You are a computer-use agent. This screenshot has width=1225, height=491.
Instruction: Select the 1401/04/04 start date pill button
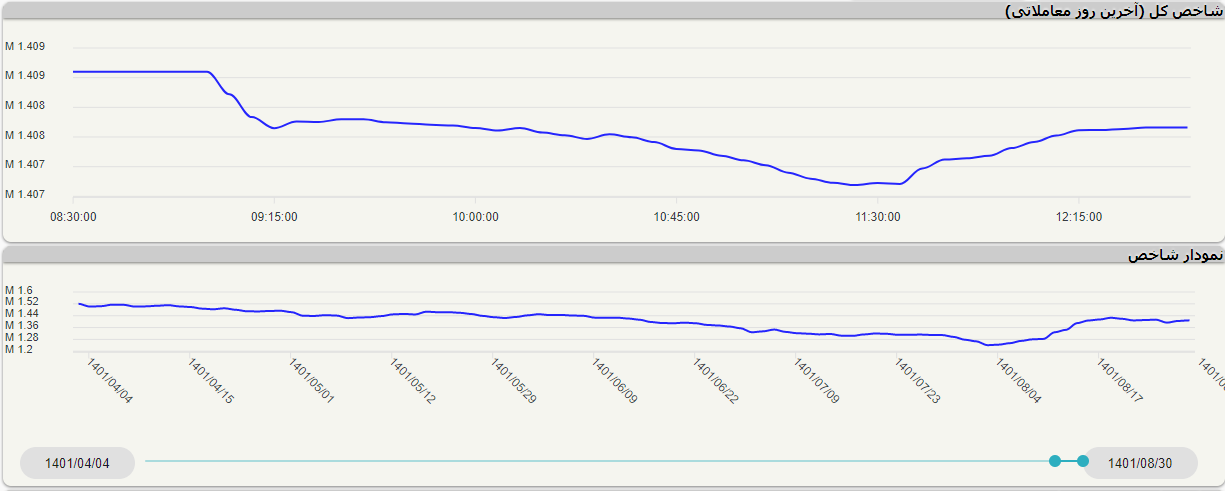coord(77,463)
